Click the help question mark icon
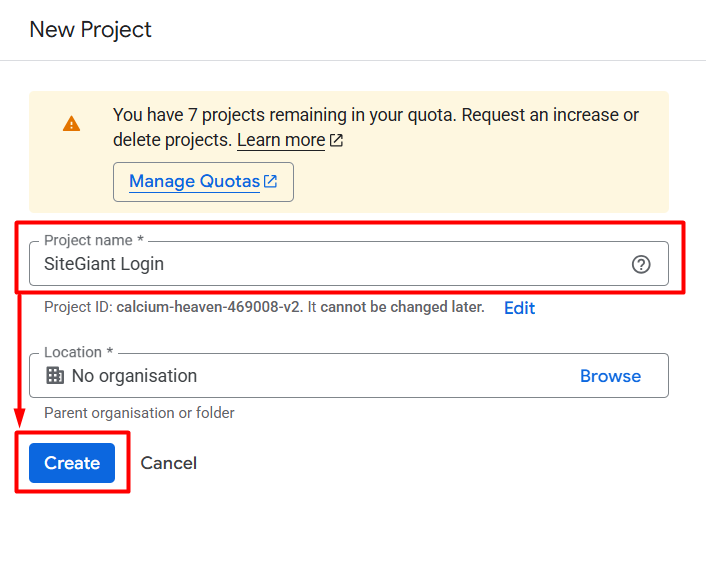The width and height of the screenshot is (706, 578). click(641, 264)
